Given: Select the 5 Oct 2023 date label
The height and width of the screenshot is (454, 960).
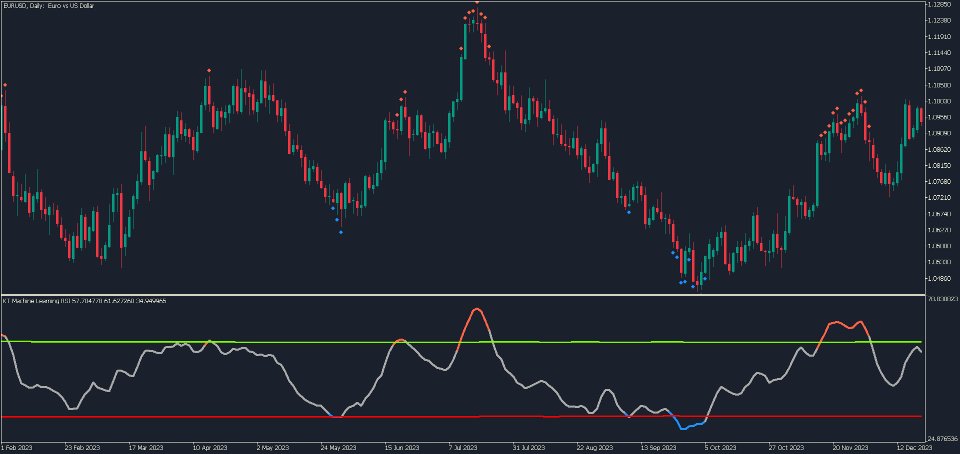Looking at the screenshot, I should click(x=721, y=447).
